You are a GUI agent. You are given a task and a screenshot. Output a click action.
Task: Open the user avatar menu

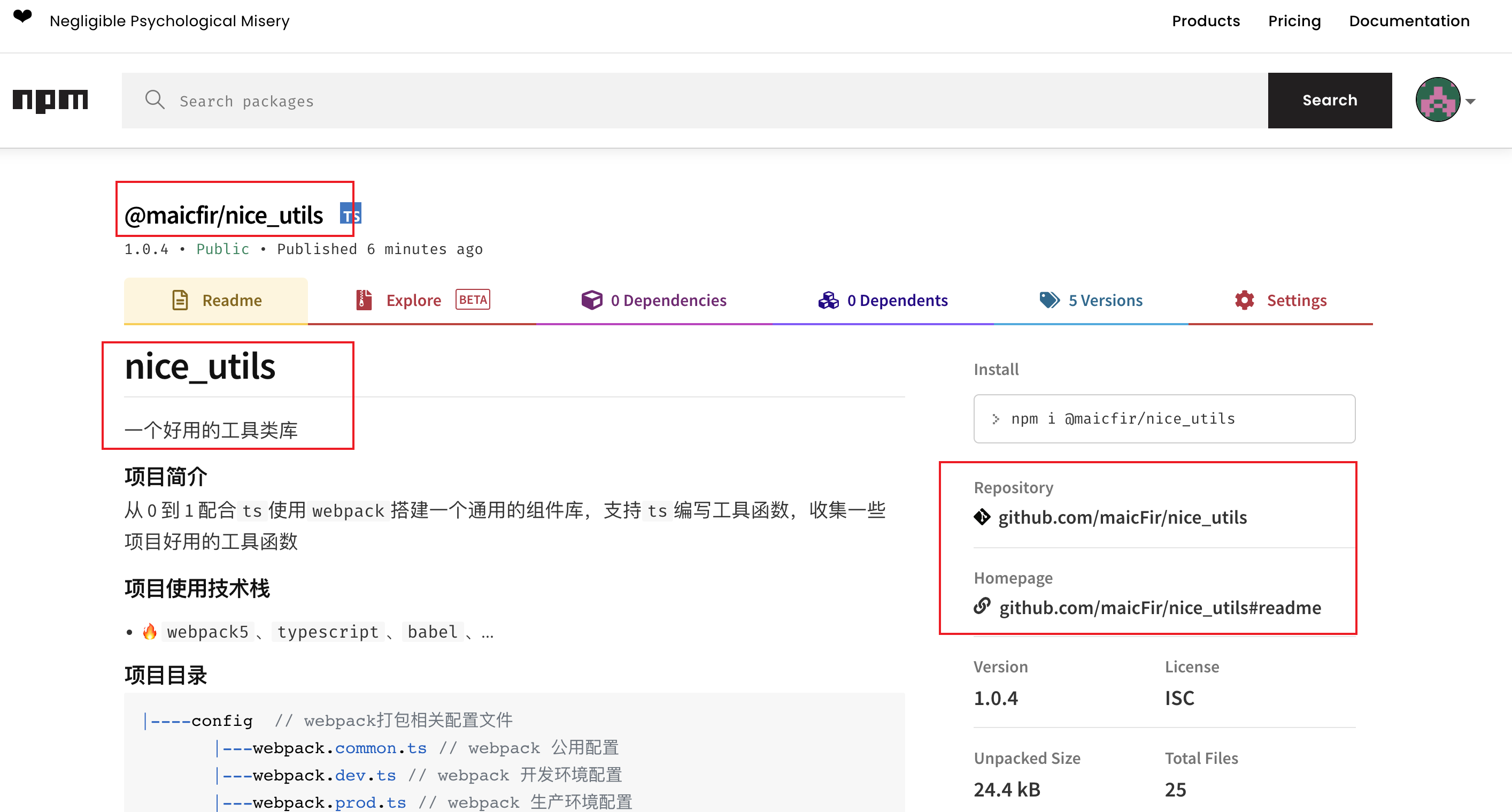click(1438, 100)
